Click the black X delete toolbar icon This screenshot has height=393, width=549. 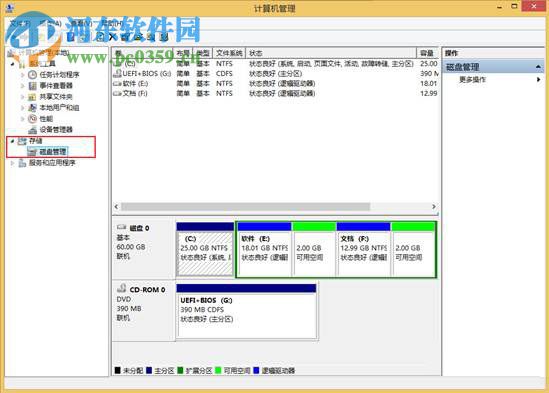(112, 37)
